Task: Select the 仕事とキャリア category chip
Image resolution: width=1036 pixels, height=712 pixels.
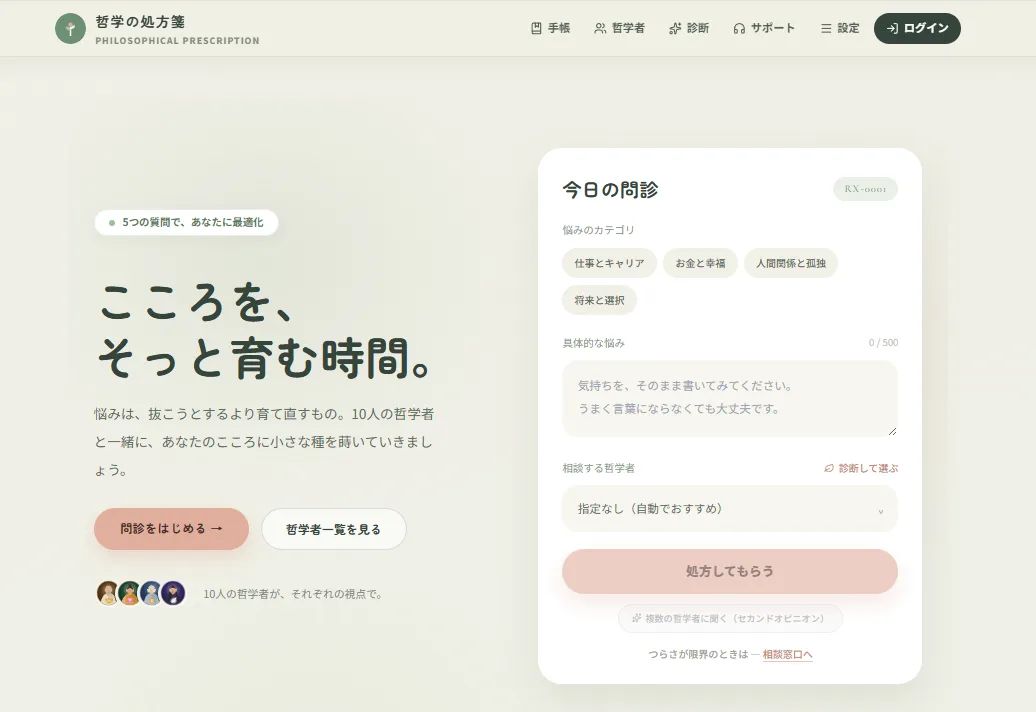Action: pos(609,263)
